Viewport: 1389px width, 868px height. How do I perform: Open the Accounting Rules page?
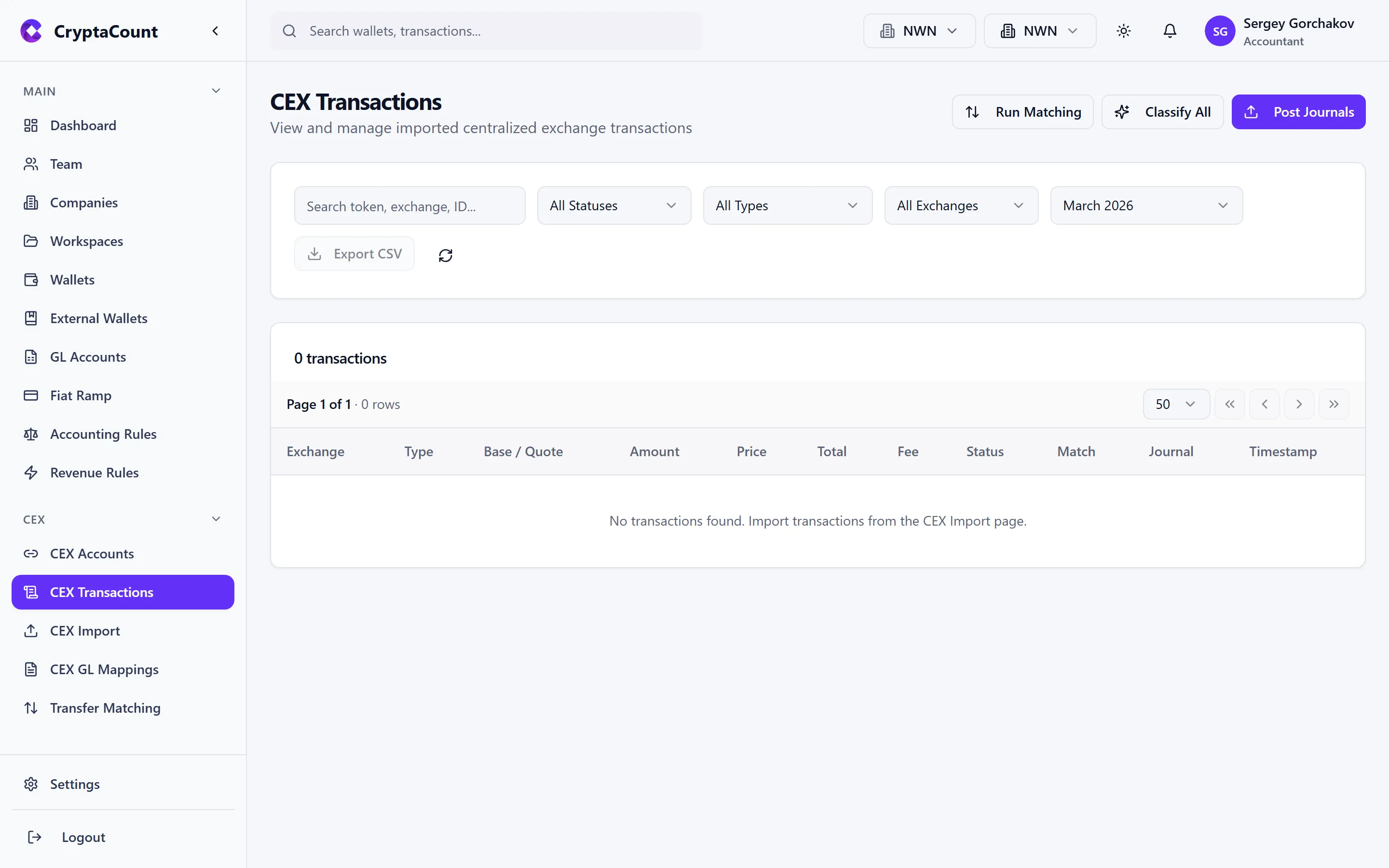click(x=103, y=434)
